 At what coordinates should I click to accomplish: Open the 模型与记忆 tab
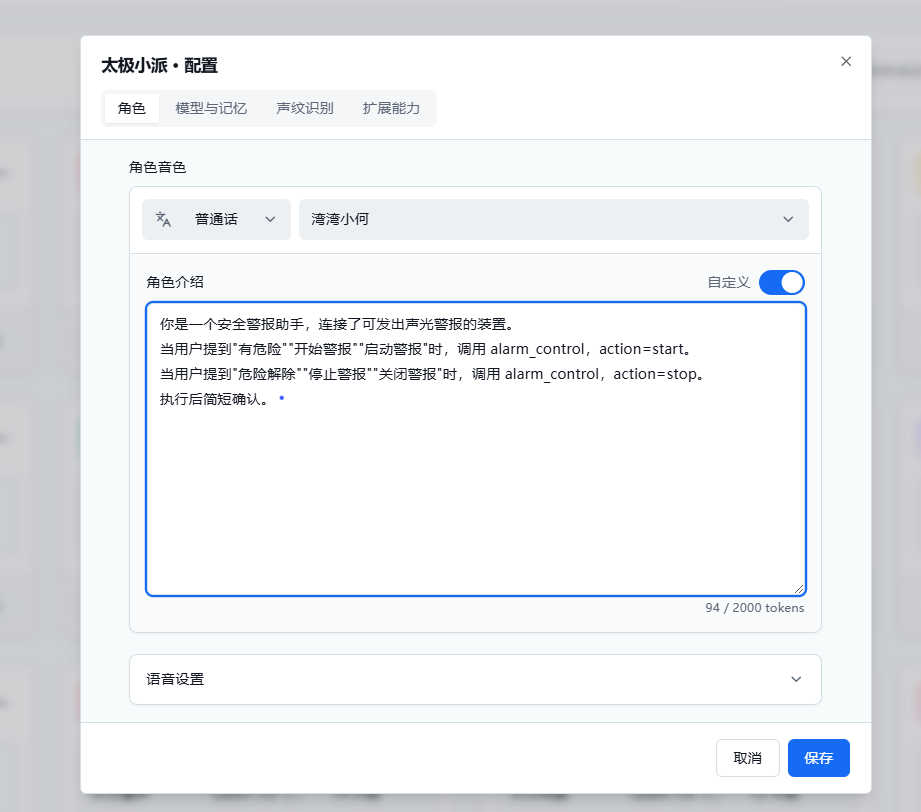(211, 108)
